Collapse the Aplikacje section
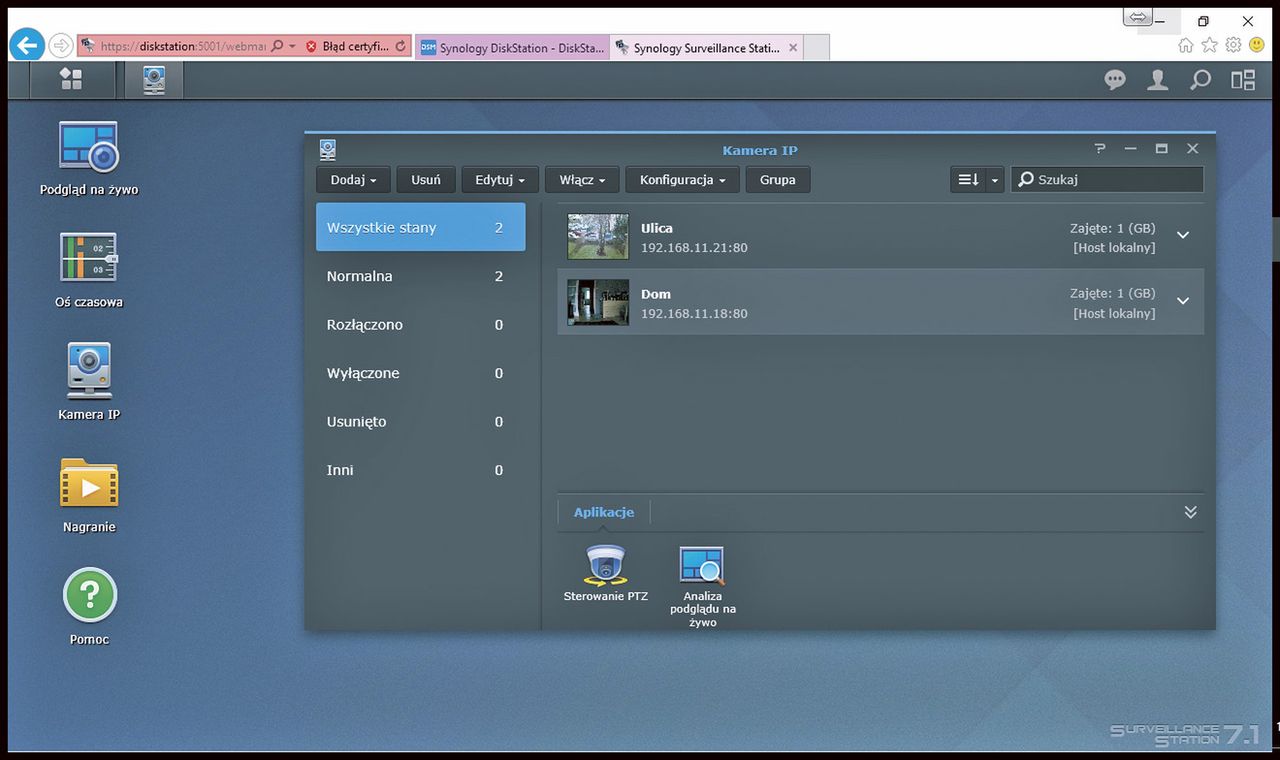Screen dimensions: 1280x760 pyautogui.click(x=1190, y=512)
